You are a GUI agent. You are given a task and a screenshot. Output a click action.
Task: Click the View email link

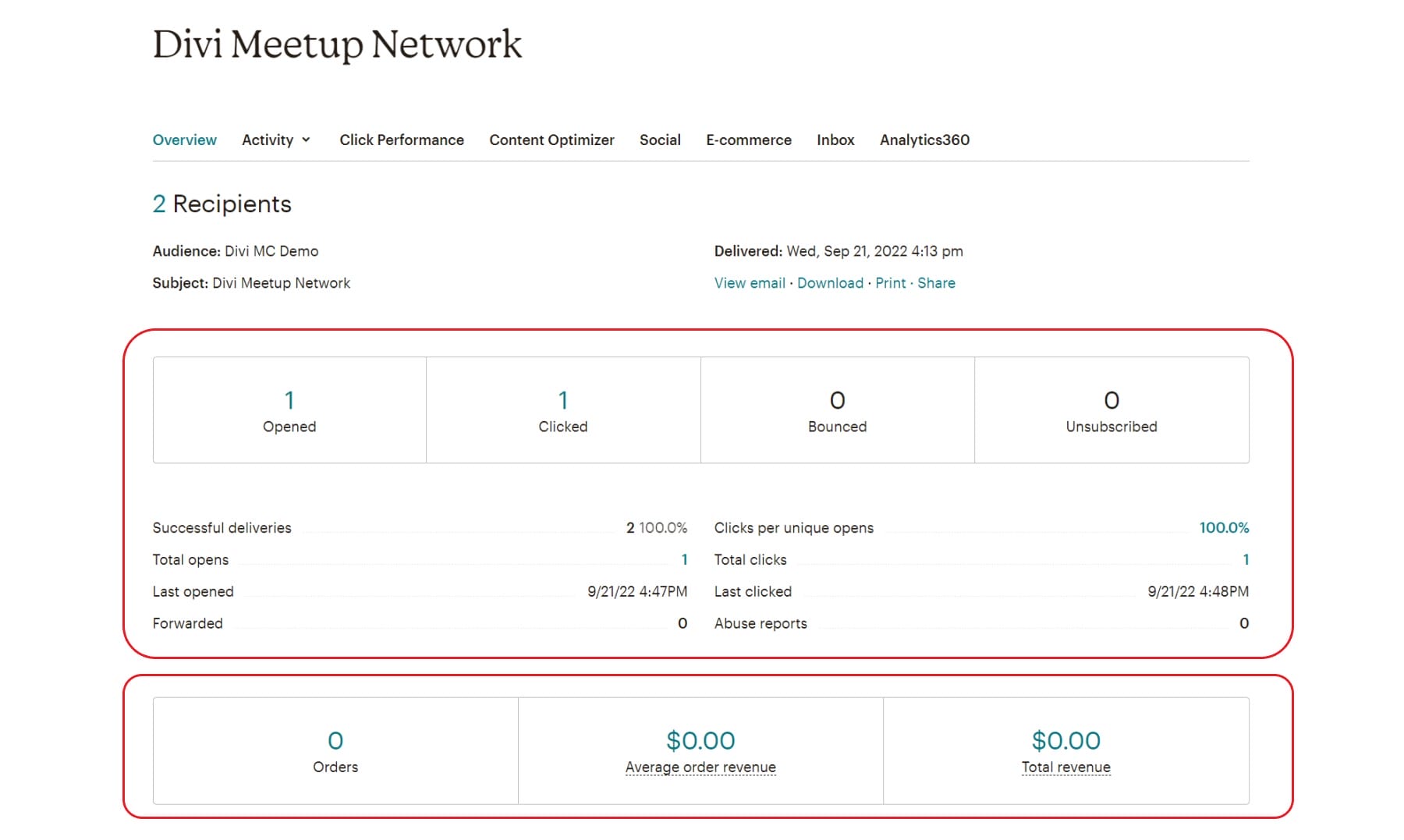749,282
